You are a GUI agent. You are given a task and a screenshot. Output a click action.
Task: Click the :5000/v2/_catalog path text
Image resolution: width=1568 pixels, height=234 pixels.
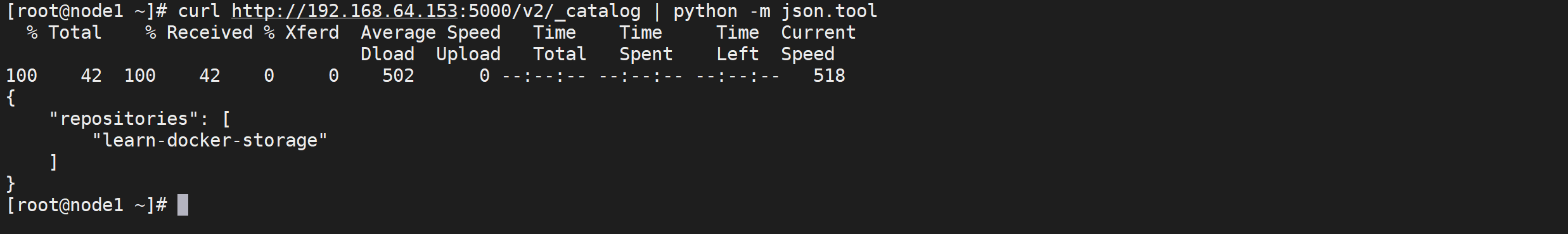pos(549,11)
